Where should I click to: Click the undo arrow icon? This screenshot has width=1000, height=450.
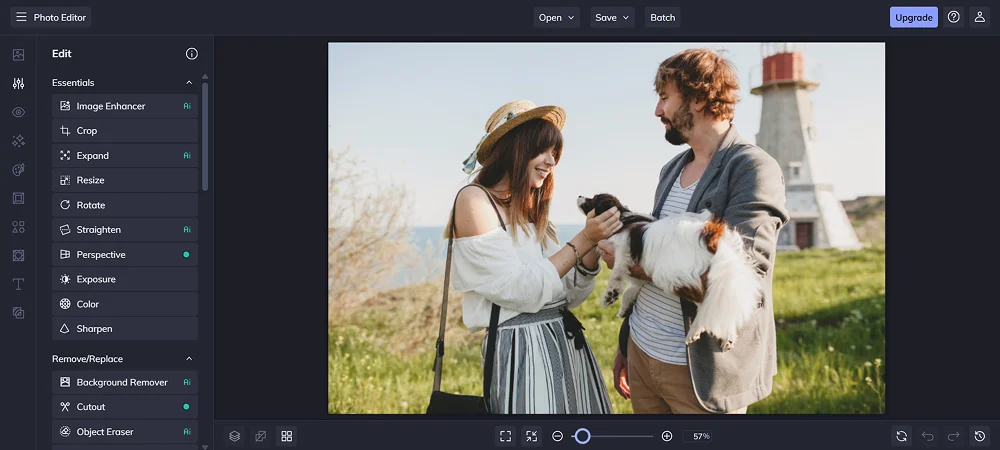tap(928, 436)
